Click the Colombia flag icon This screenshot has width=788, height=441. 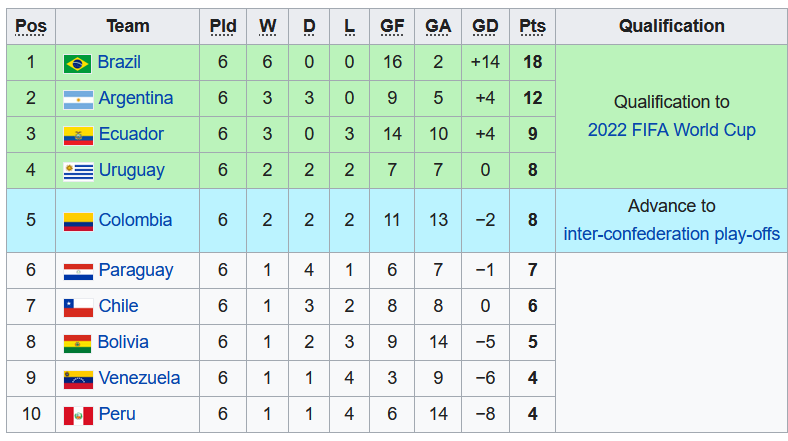point(77,221)
